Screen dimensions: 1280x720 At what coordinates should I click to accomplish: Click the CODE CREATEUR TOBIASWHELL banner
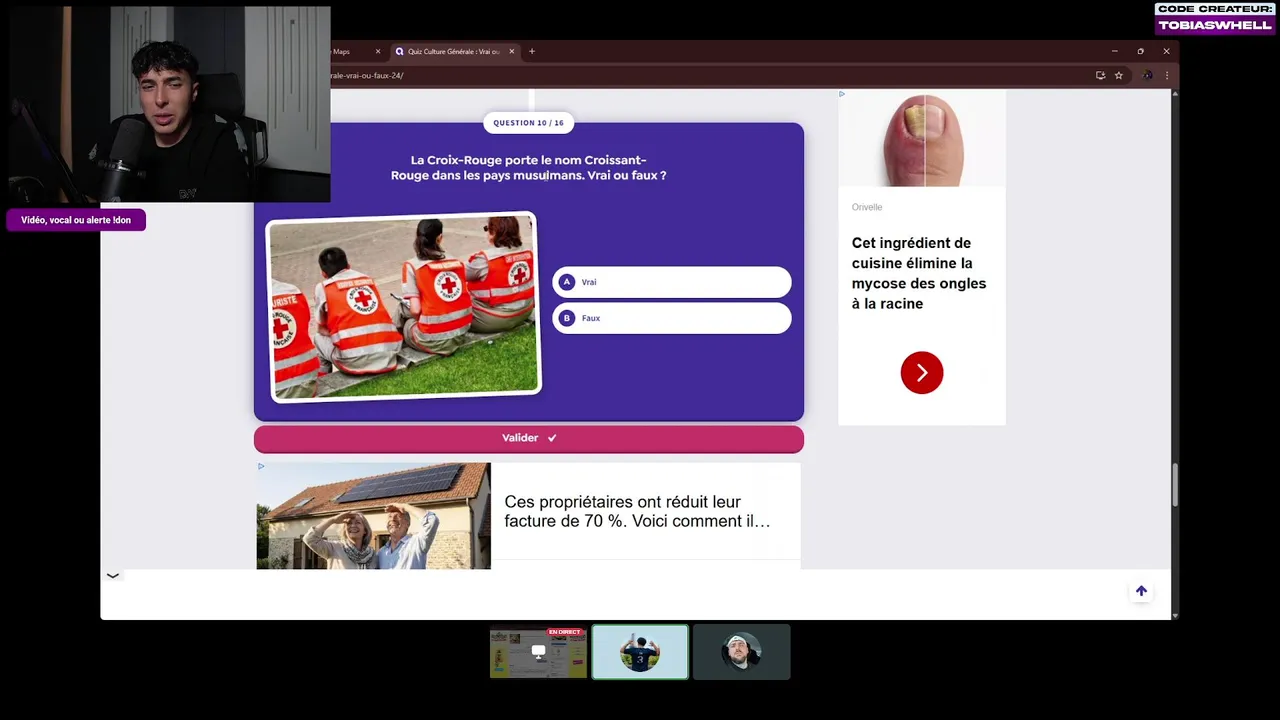tap(1215, 18)
